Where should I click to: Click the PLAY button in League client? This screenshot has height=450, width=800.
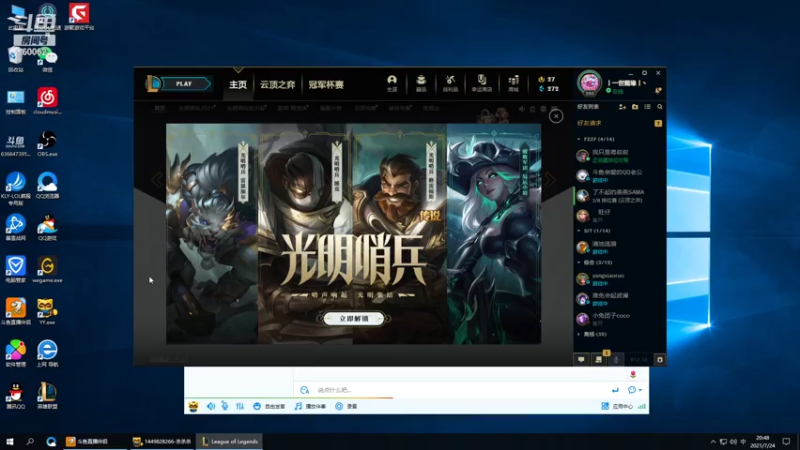click(x=184, y=84)
